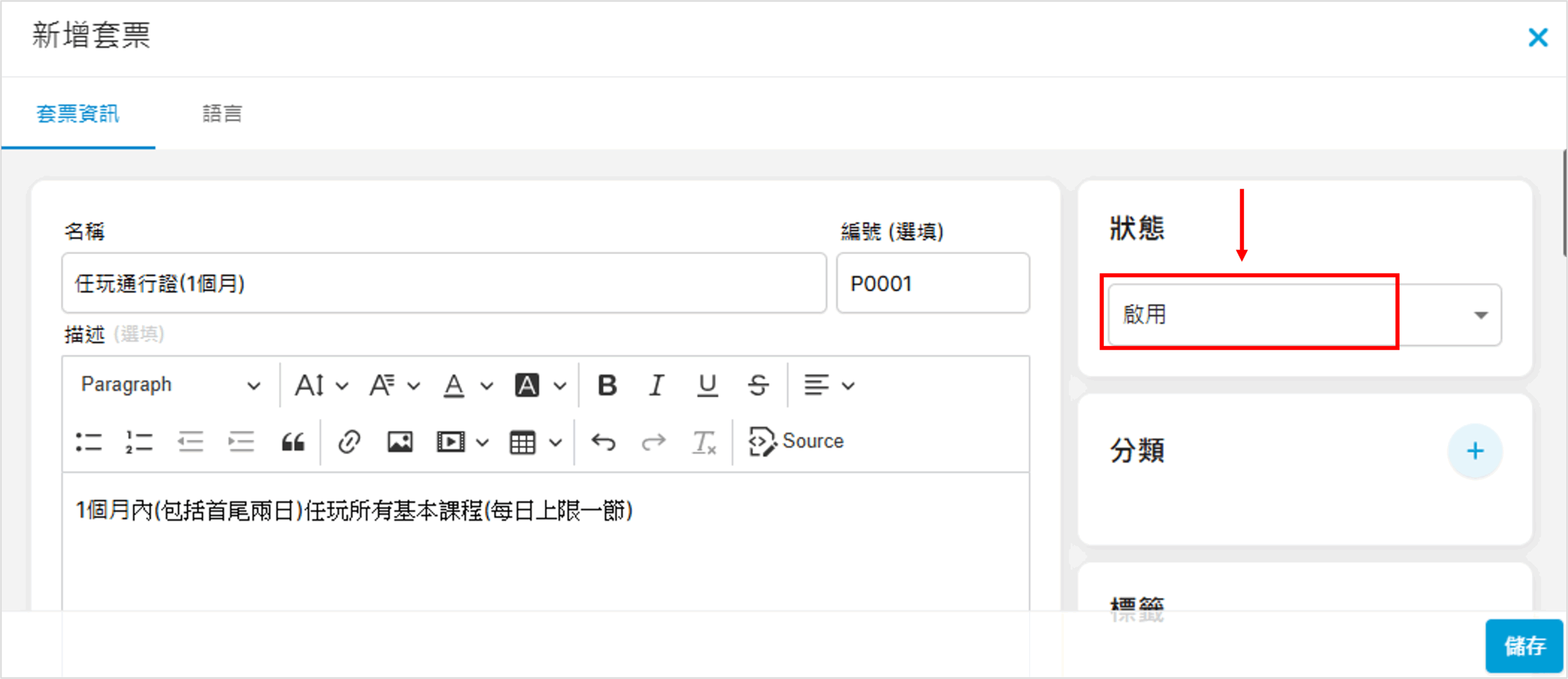Switch to the 語言 tab
This screenshot has height=679, width=1568.
pos(222,114)
